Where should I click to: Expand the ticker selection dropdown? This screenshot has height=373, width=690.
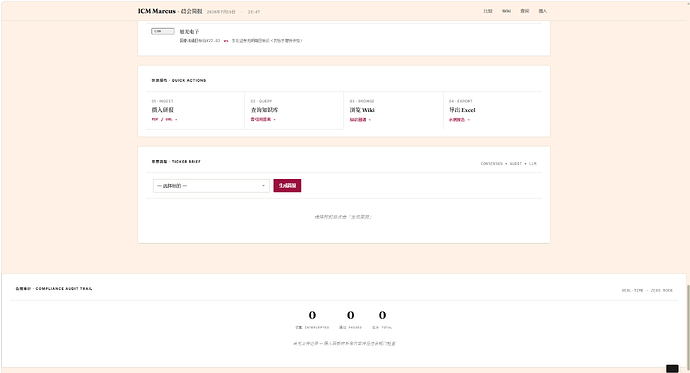click(x=211, y=186)
